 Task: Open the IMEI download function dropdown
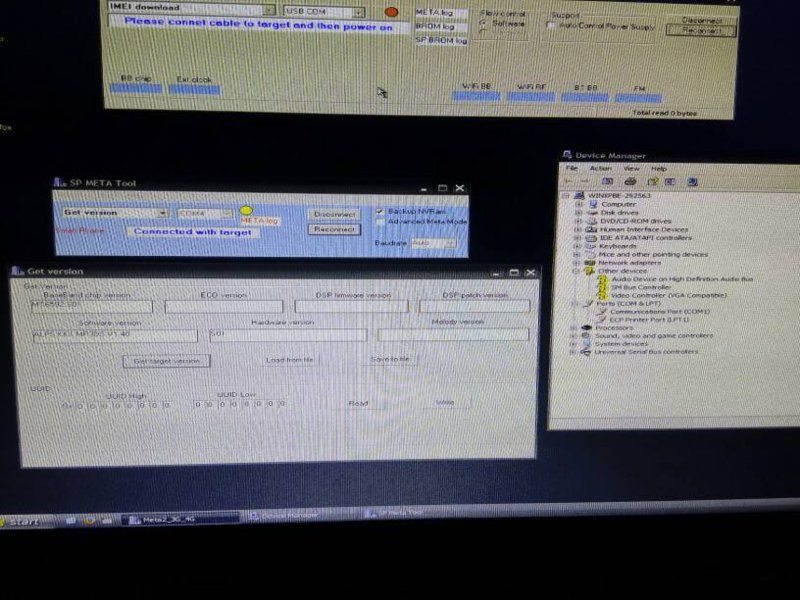pos(269,9)
